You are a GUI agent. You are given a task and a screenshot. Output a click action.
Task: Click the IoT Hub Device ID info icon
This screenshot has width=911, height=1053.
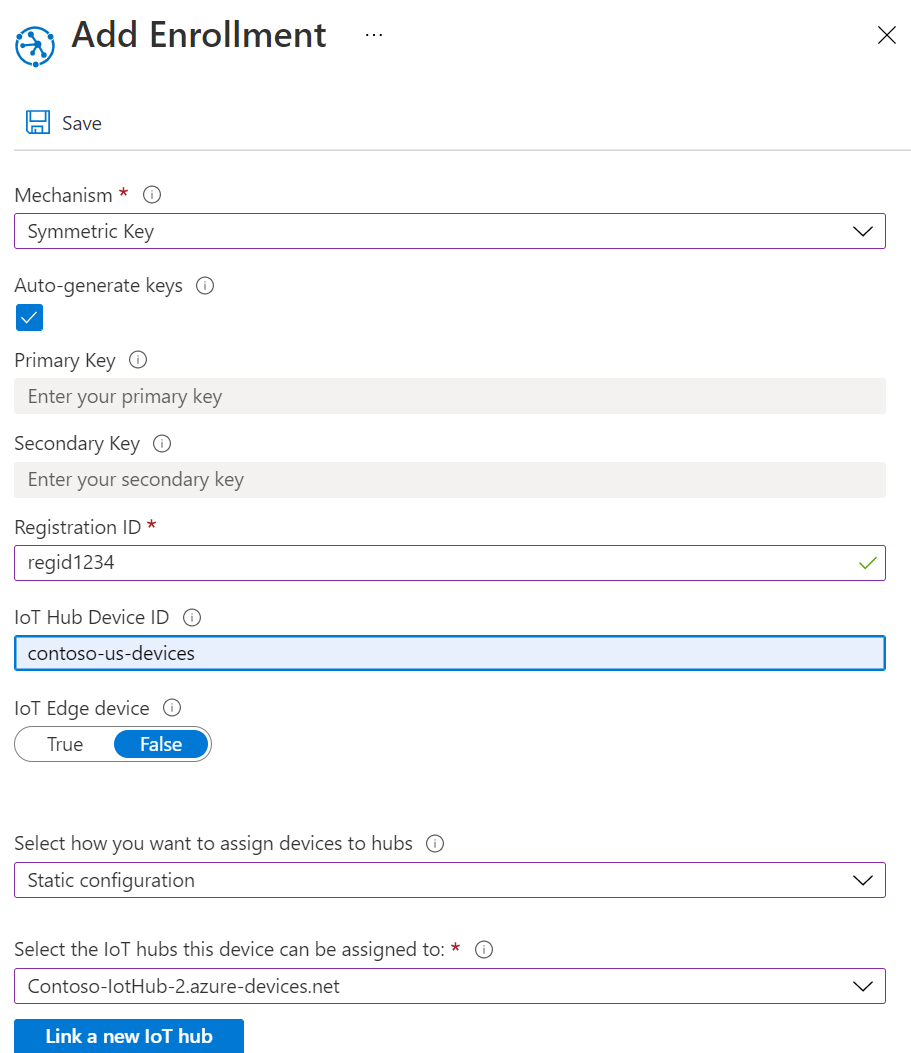192,618
